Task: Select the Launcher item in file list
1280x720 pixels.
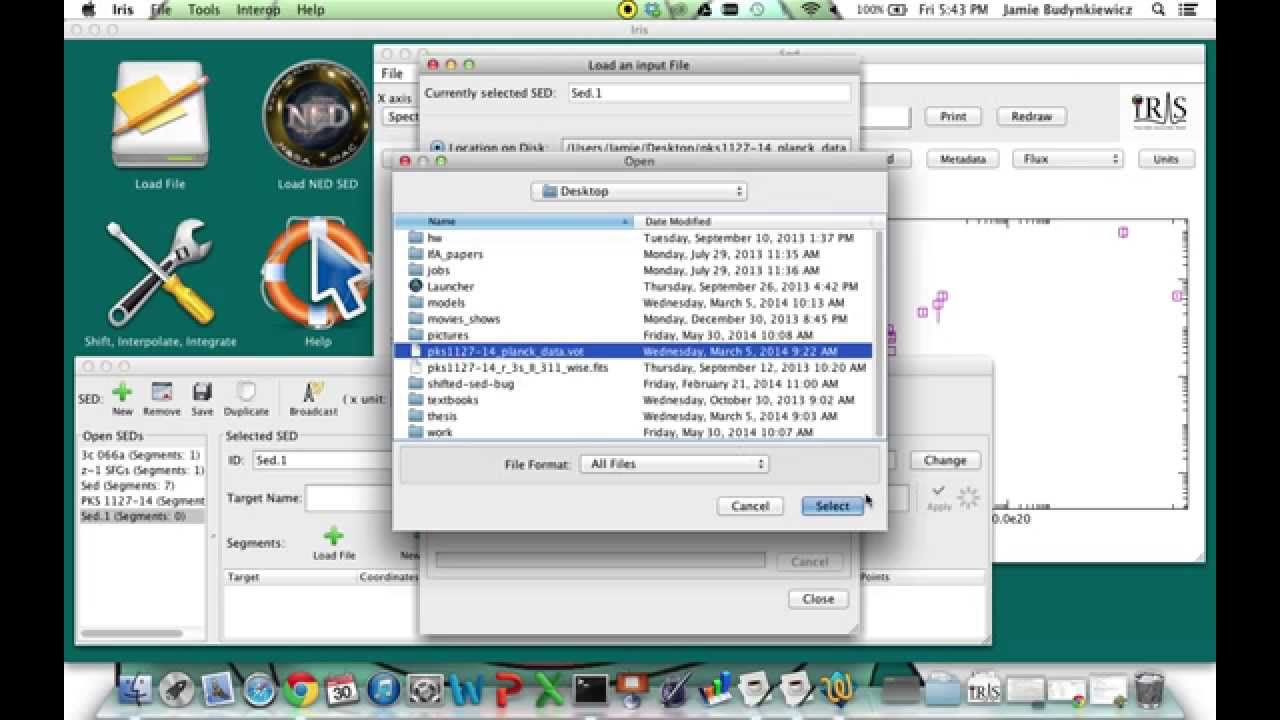Action: pyautogui.click(x=633, y=286)
